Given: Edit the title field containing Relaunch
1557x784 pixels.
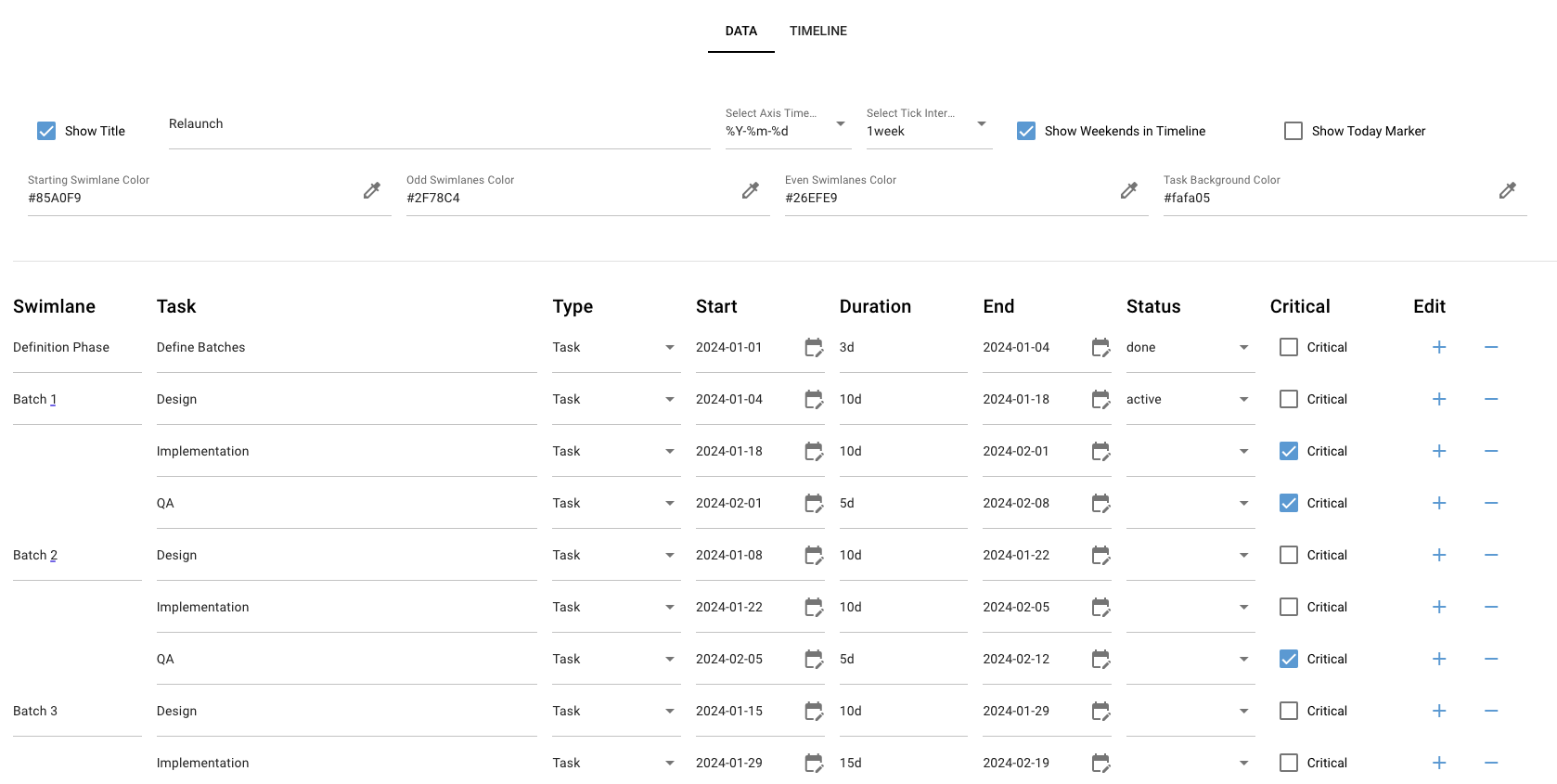Looking at the screenshot, I should coord(440,124).
